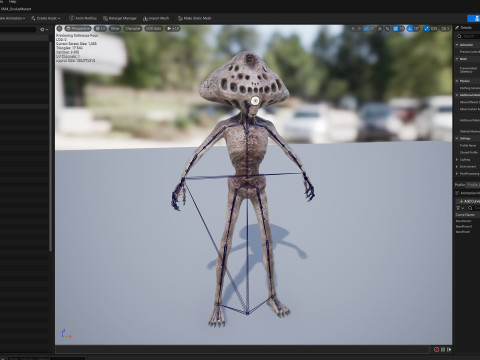Click the step forward playback button
The height and width of the screenshot is (360, 480).
[x=449, y=349]
